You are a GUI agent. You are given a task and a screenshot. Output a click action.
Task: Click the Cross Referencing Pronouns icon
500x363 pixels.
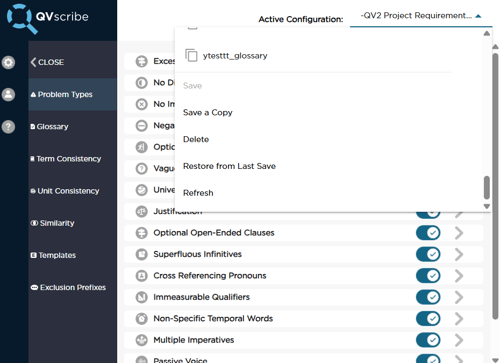coord(142,276)
